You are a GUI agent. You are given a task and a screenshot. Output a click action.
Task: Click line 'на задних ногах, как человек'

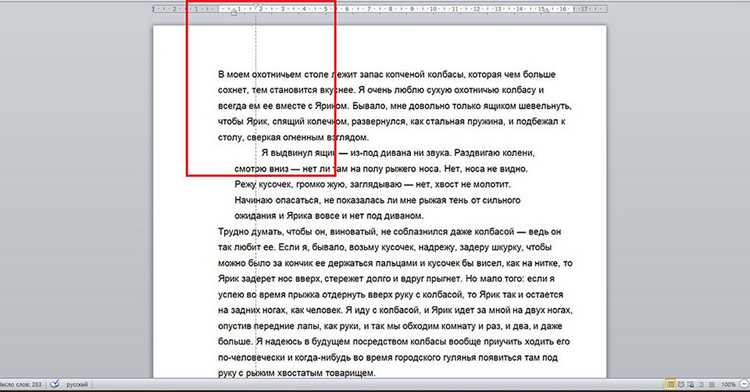pyautogui.click(x=395, y=310)
